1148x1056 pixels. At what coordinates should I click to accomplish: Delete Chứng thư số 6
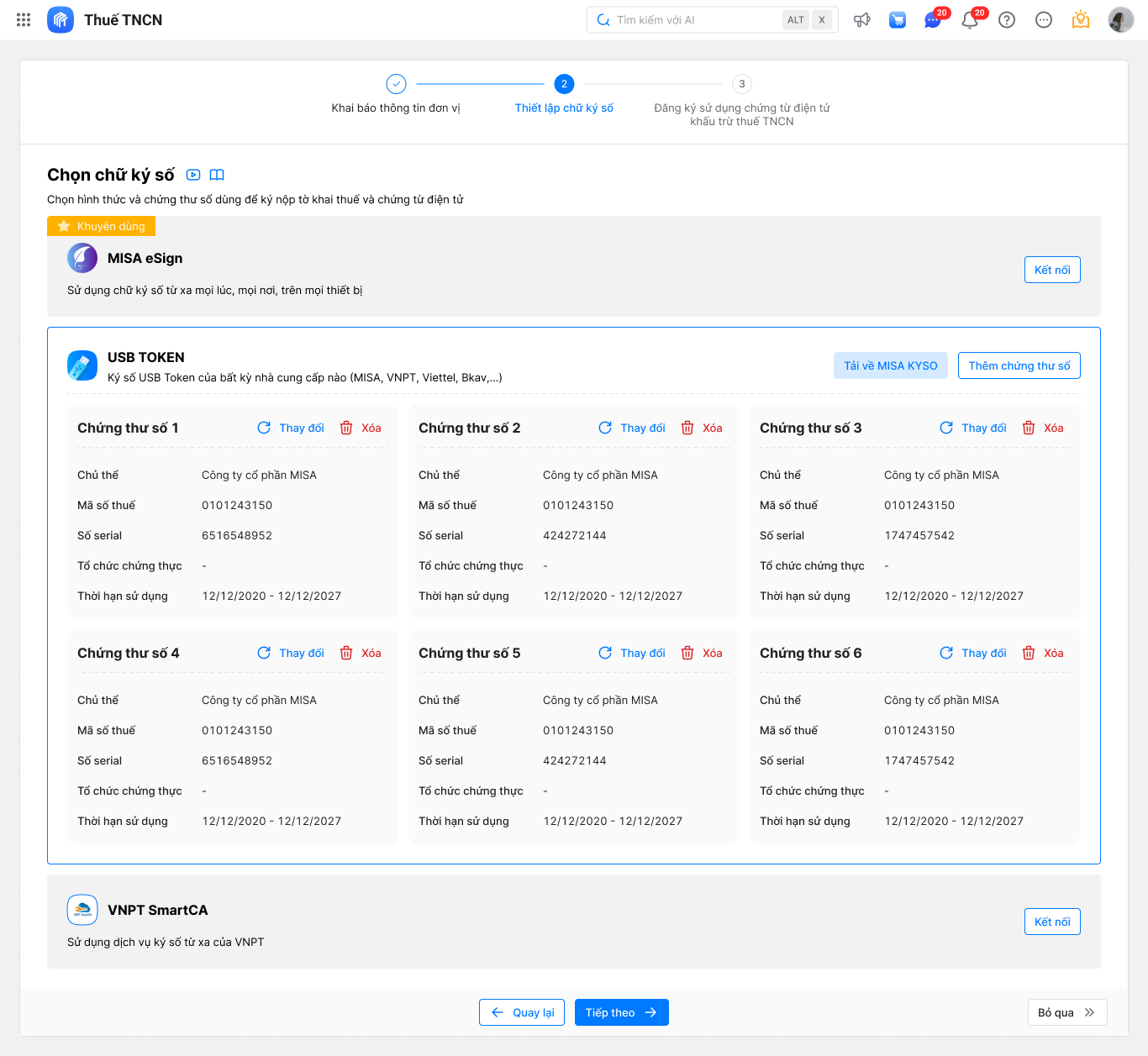point(1043,653)
